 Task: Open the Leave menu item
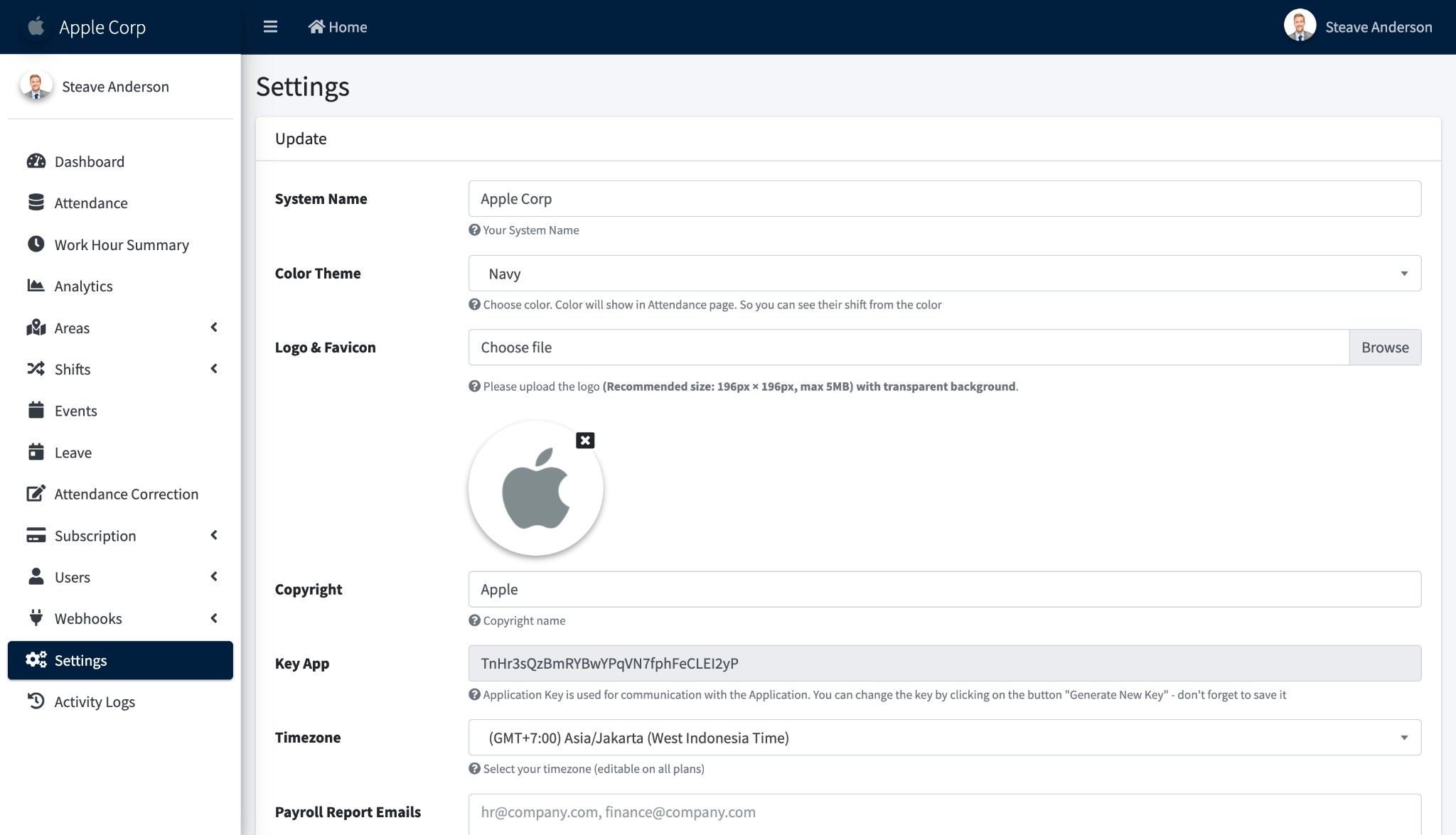point(73,453)
